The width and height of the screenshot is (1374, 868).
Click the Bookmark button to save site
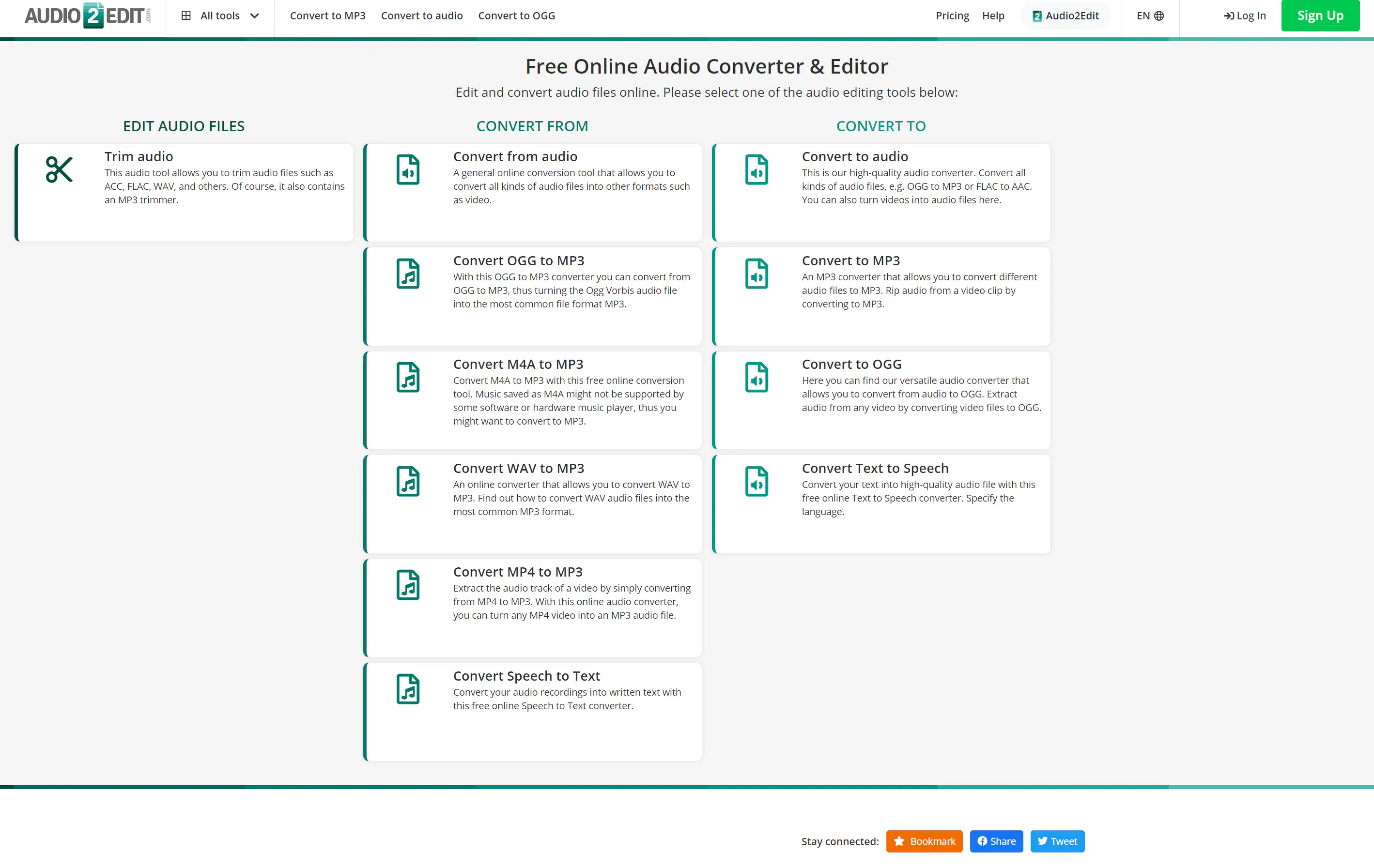pos(921,841)
